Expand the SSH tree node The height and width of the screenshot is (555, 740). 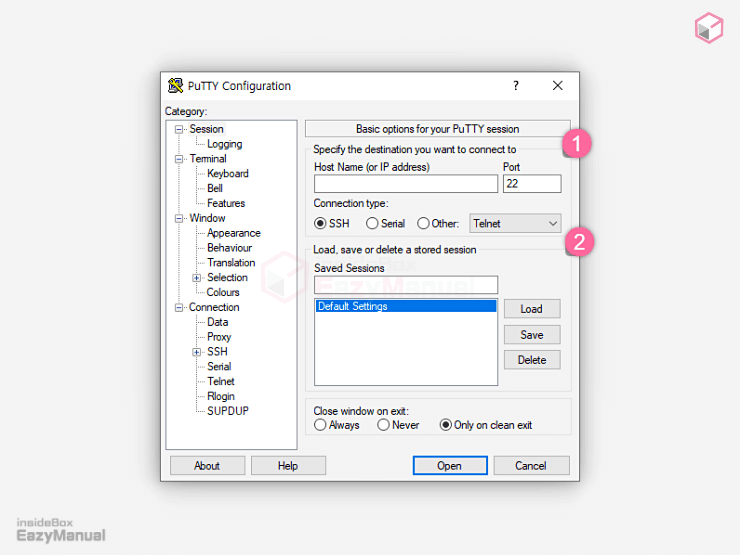196,352
